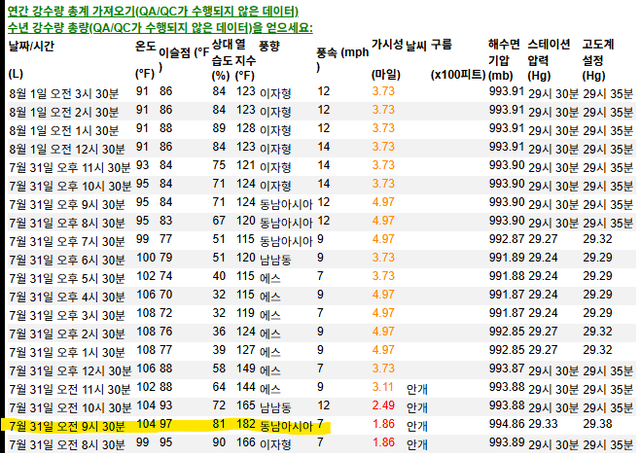Click the red 2.49 visibility value
Screen dimensions: 640x453
[x=383, y=406]
